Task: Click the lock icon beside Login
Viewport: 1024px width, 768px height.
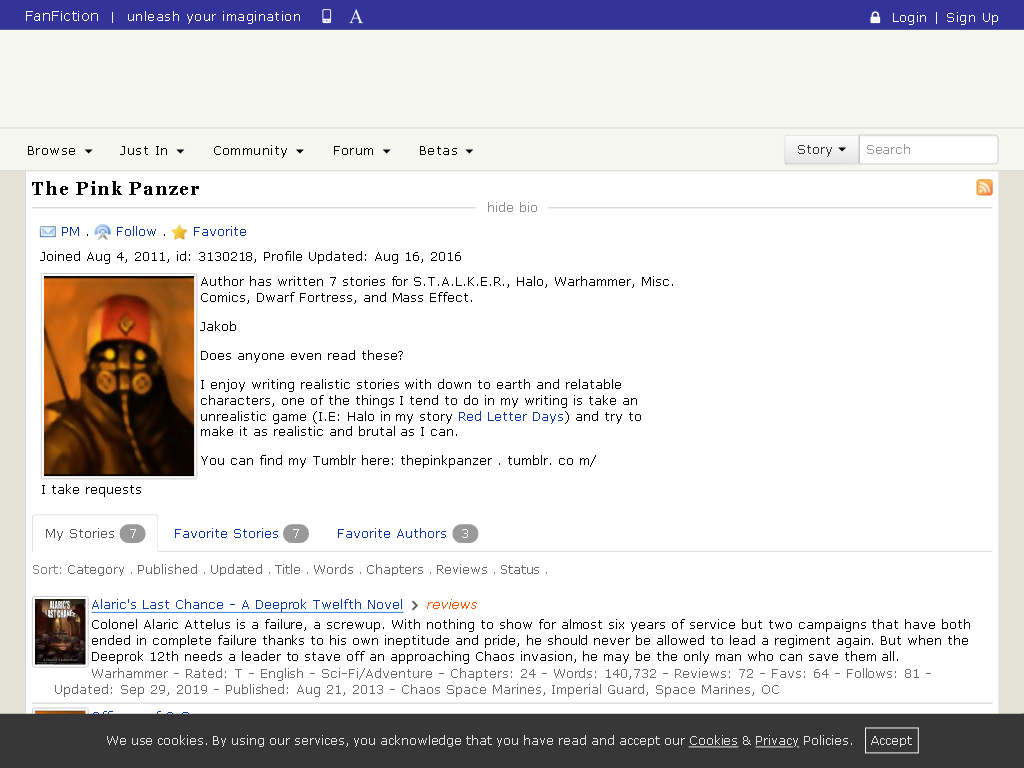Action: point(875,18)
